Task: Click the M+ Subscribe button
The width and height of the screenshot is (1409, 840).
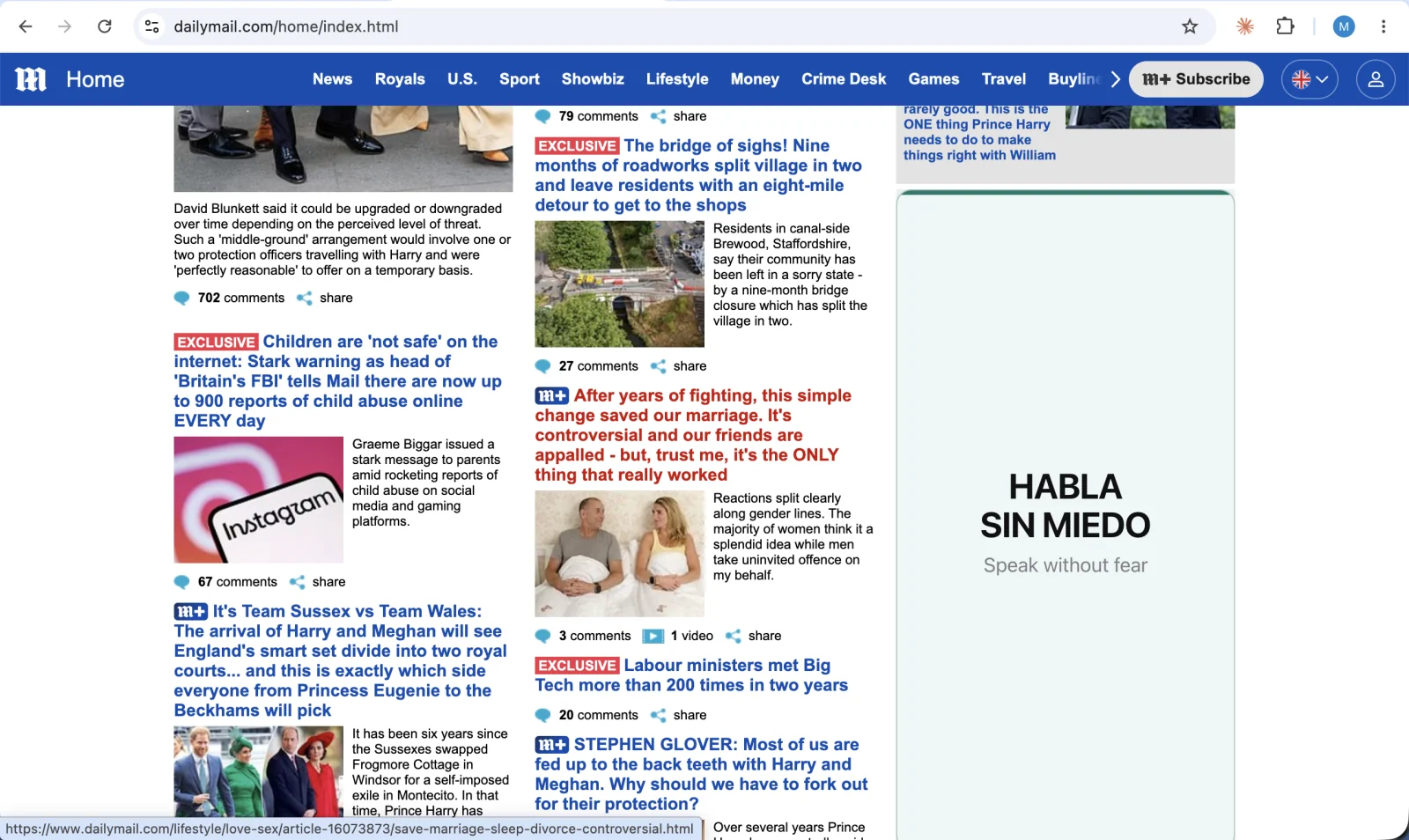Action: coord(1196,79)
